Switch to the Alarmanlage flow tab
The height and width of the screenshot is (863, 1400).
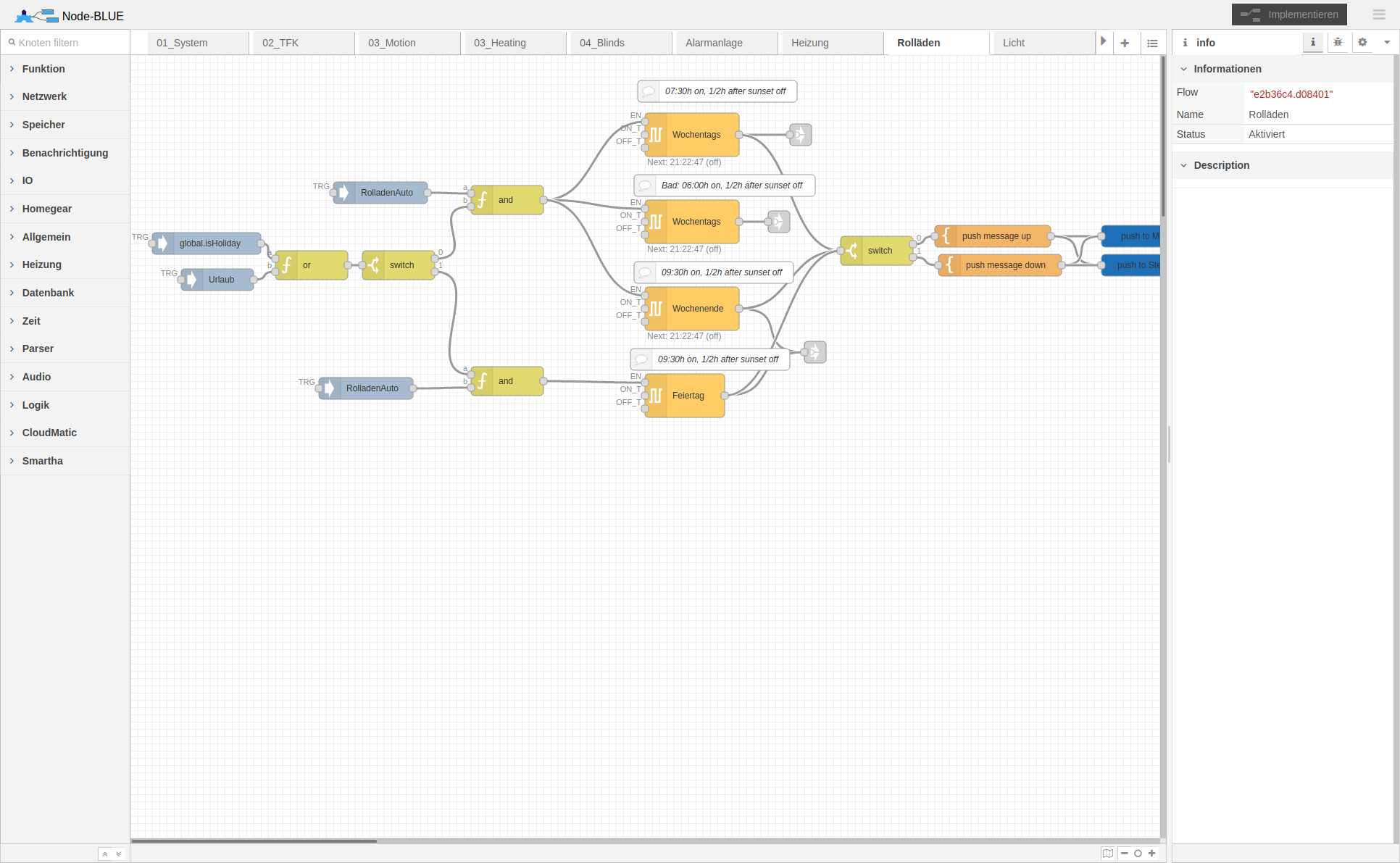point(728,43)
